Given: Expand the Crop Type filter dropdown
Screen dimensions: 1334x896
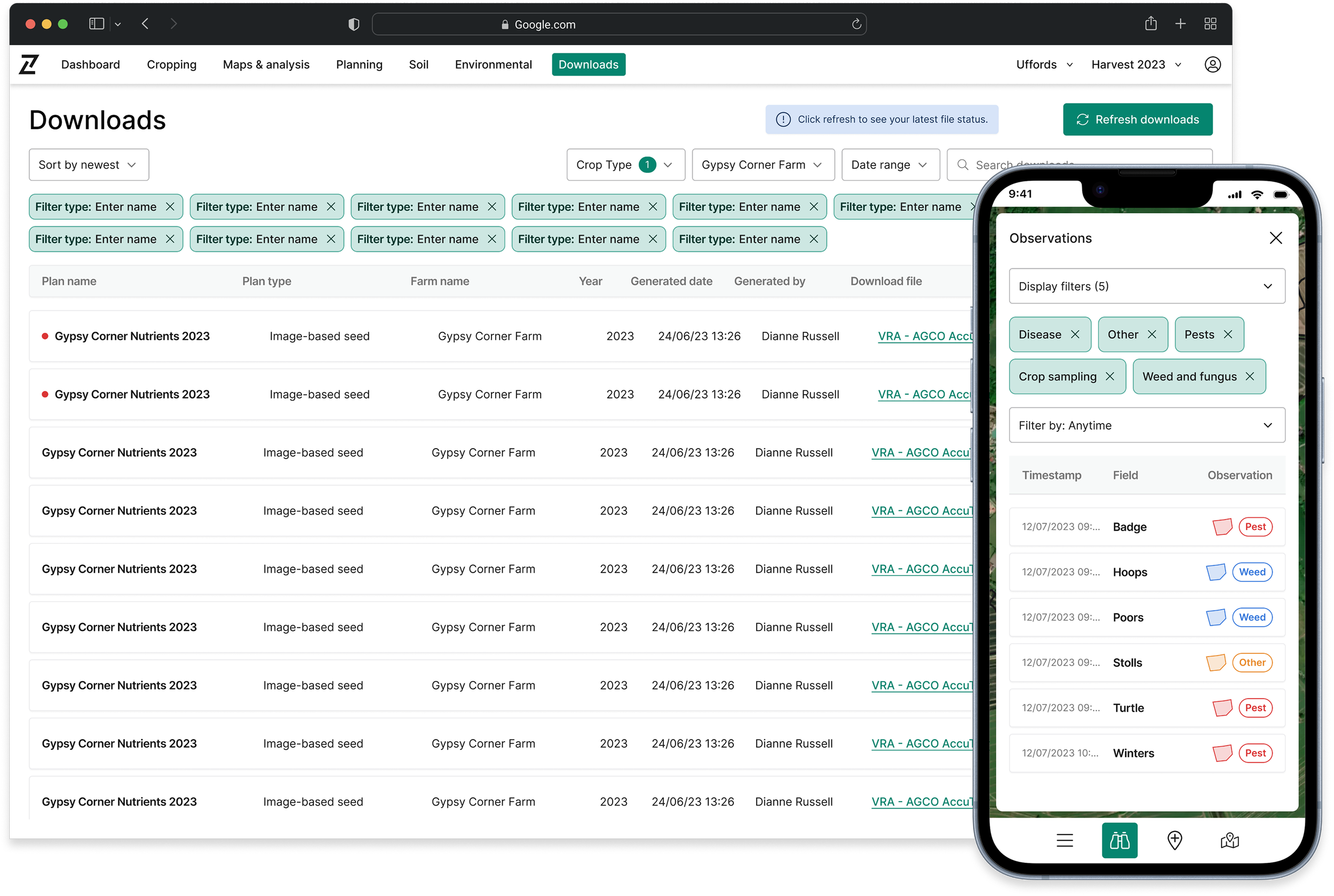Looking at the screenshot, I should (x=625, y=165).
